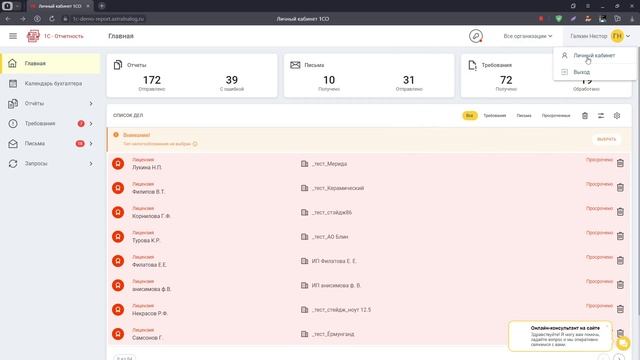The width and height of the screenshot is (640, 360).
Task: Click the 172 Отправлено reports counter
Action: click(x=152, y=83)
